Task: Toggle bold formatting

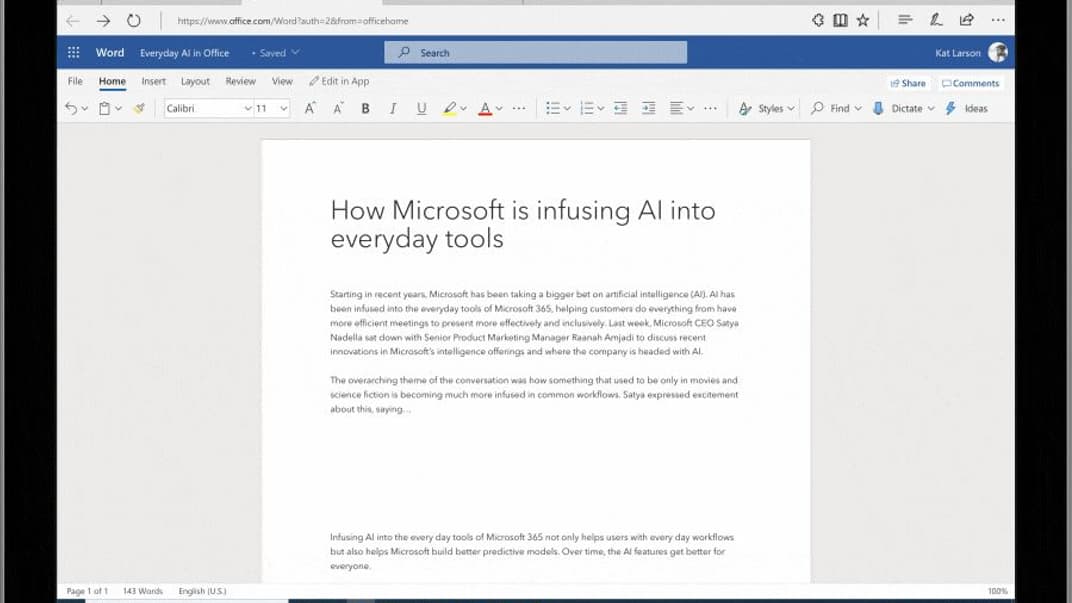Action: click(x=364, y=108)
